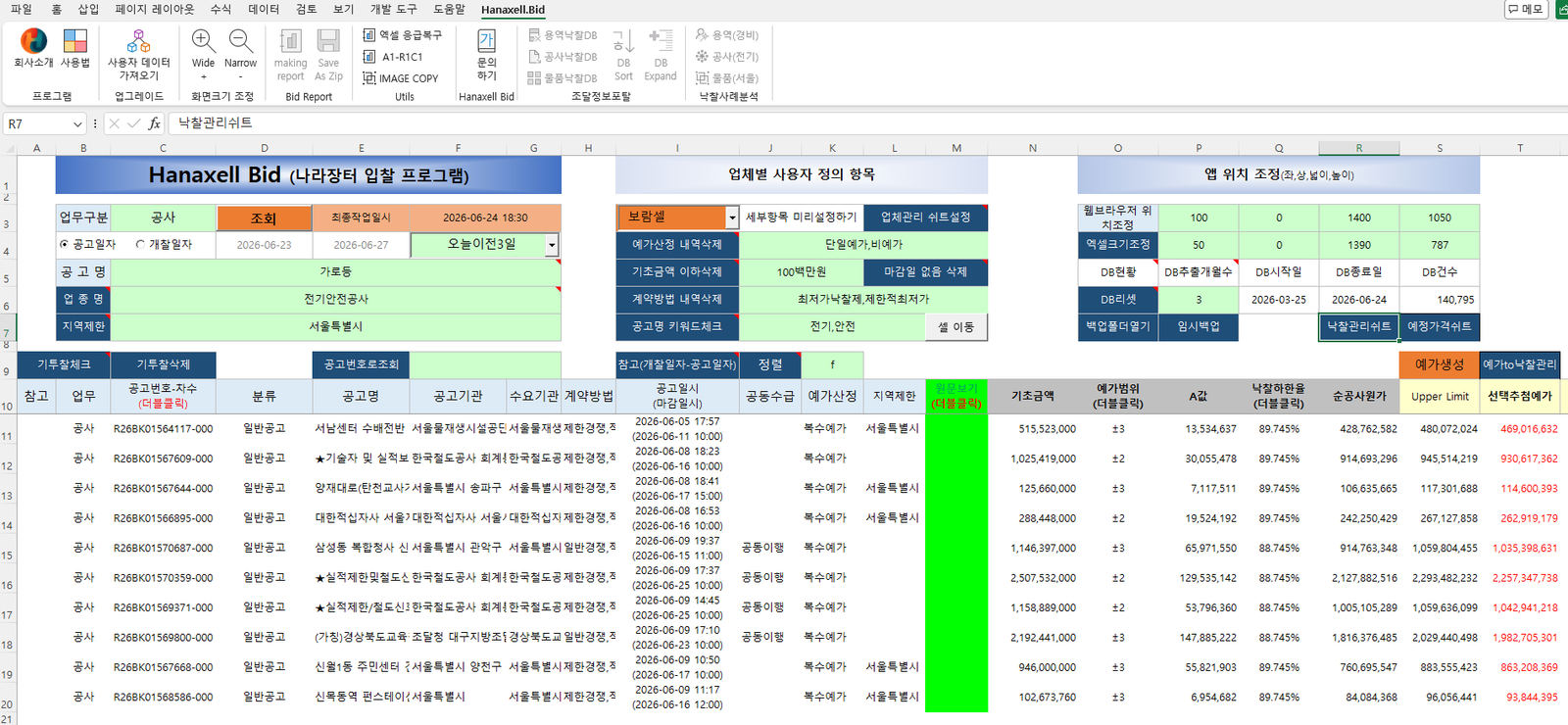The width and height of the screenshot is (1568, 725).
Task: Switch to the 데이터 ribbon tab
Action: click(x=264, y=9)
